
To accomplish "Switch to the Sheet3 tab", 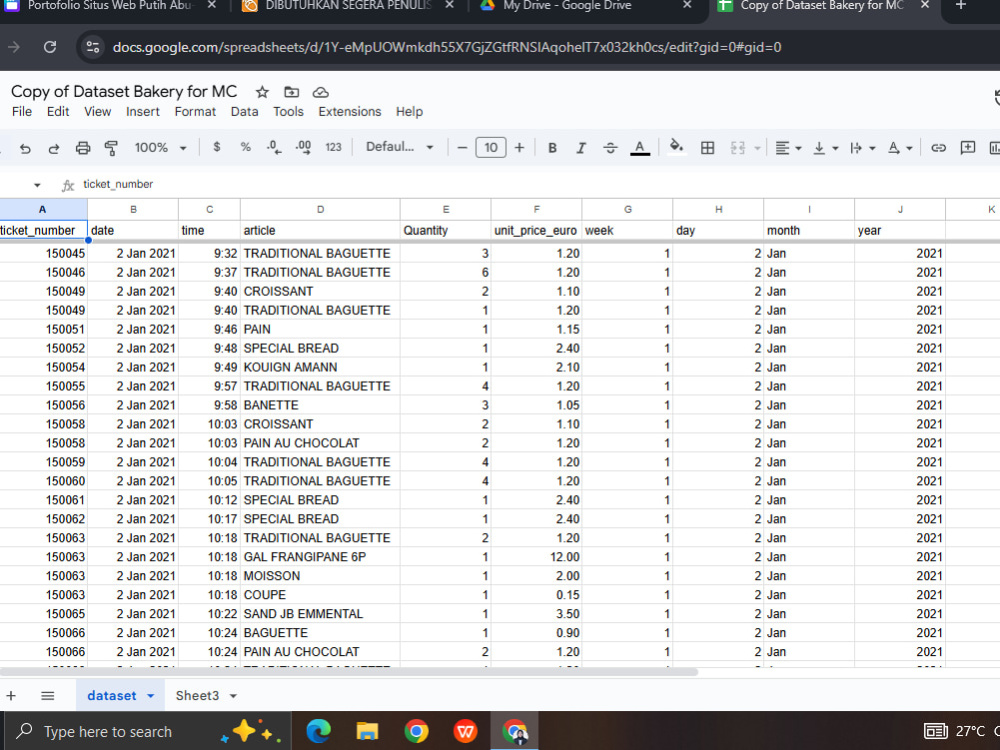I will pos(197,696).
